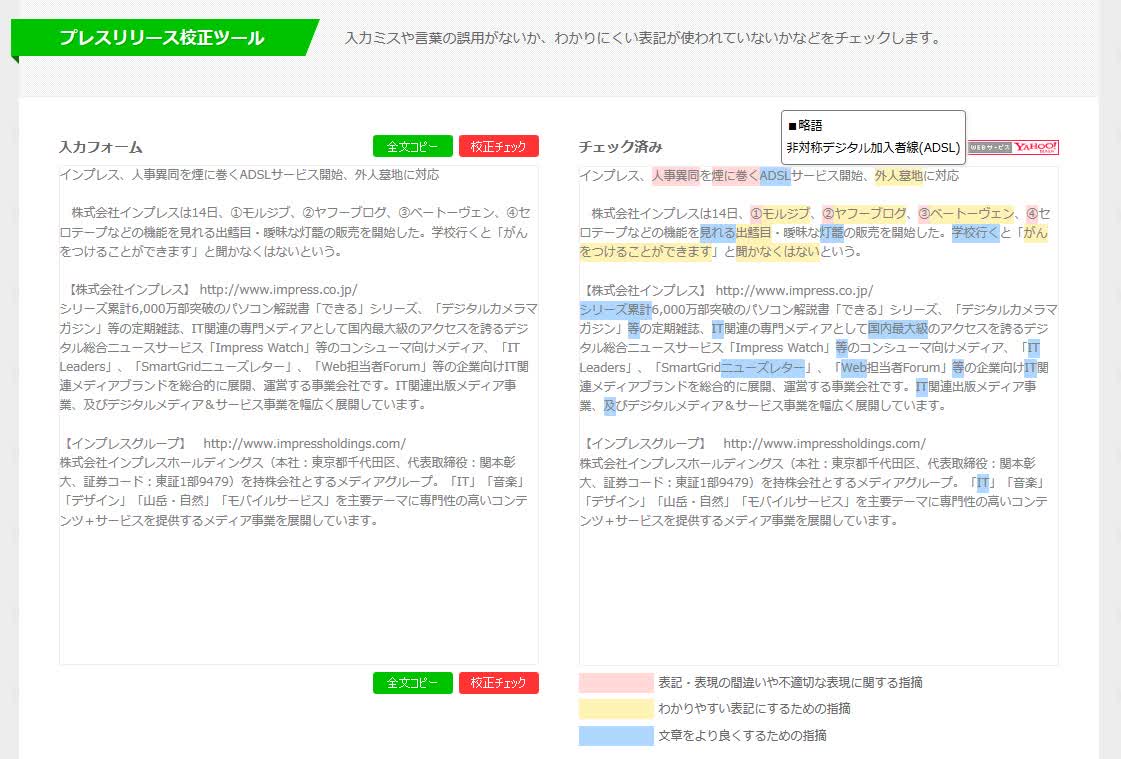Click highlighted ②ヤフーブログ in checked result
The width and height of the screenshot is (1121, 759).
click(x=864, y=214)
